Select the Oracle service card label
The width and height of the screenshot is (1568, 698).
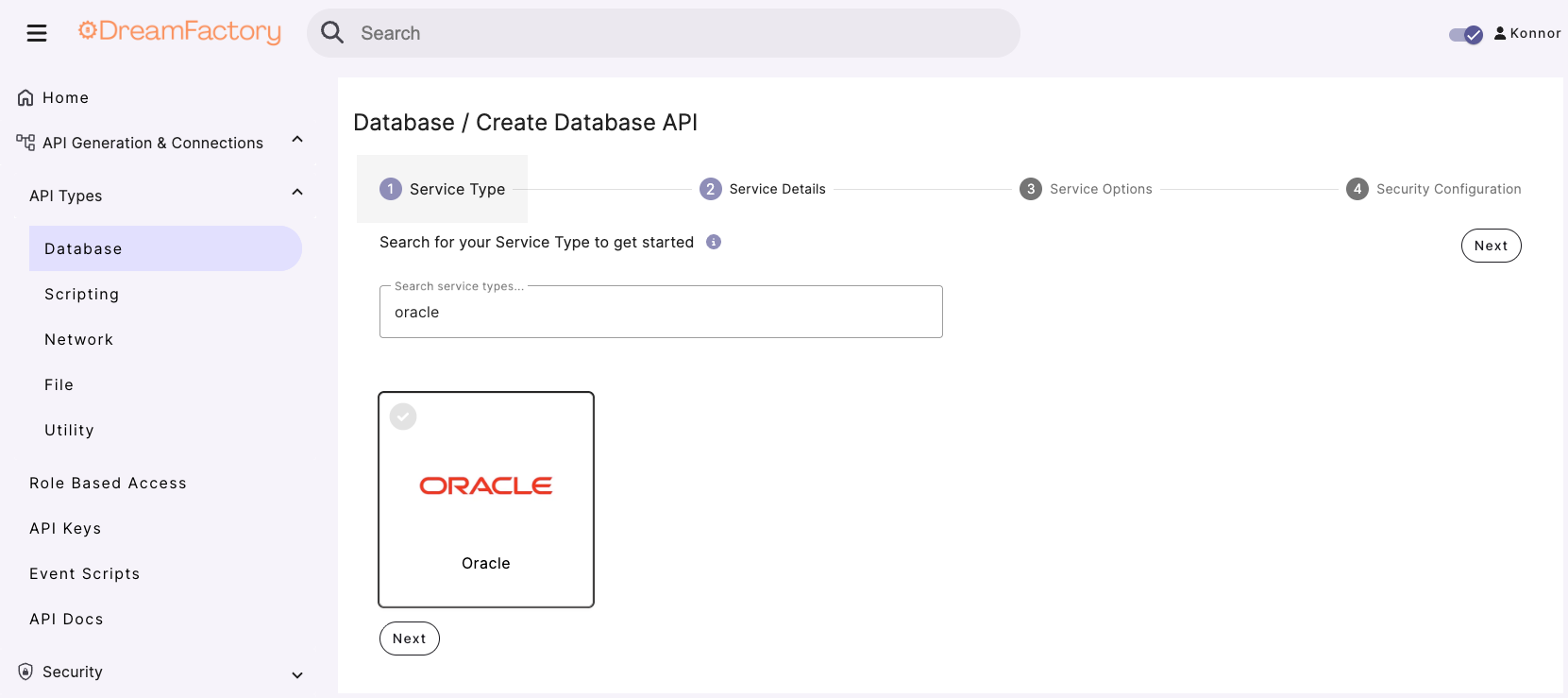[x=486, y=563]
